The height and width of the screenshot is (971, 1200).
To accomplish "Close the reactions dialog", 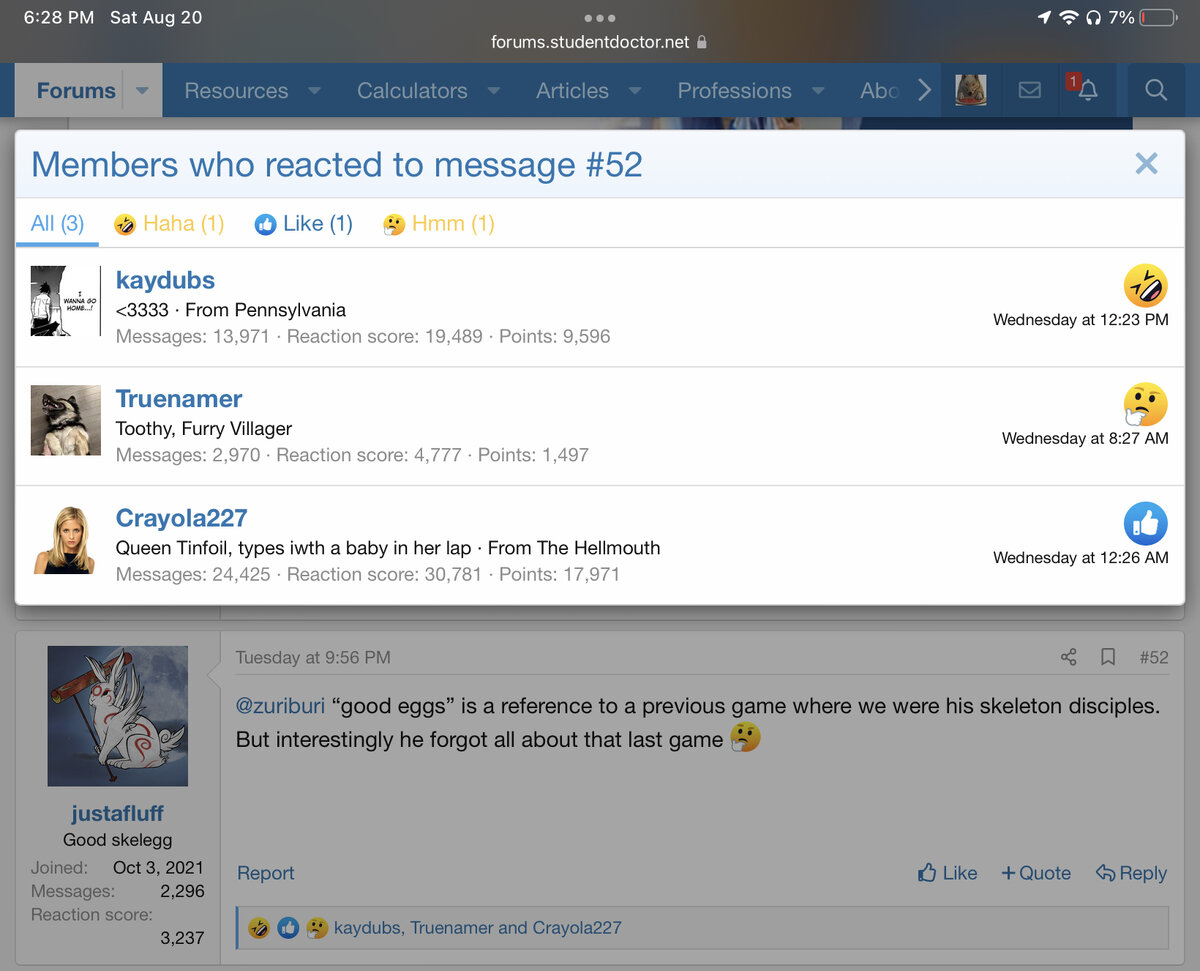I will click(x=1146, y=164).
